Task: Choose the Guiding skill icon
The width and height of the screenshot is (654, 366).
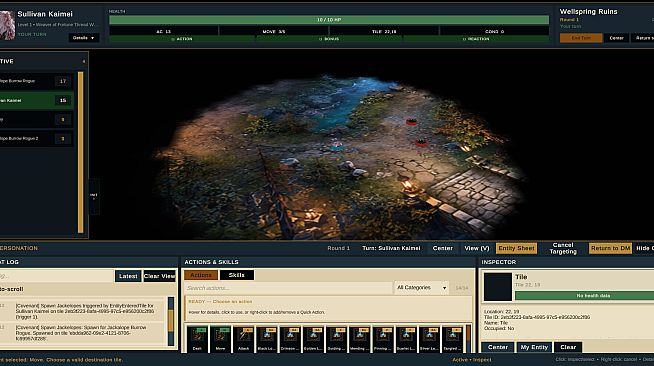Action: pyautogui.click(x=336, y=339)
